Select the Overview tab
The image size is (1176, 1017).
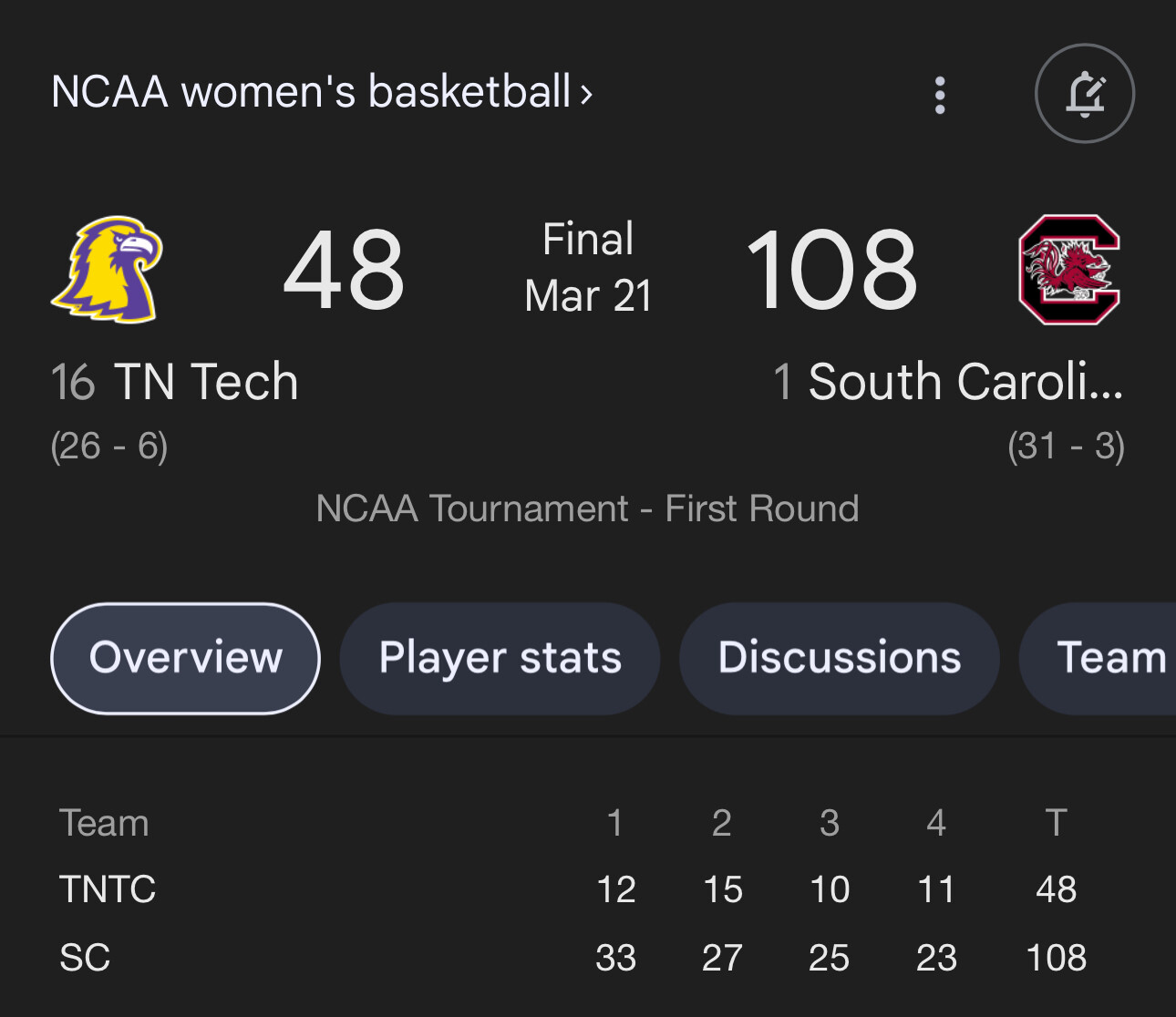pos(186,658)
